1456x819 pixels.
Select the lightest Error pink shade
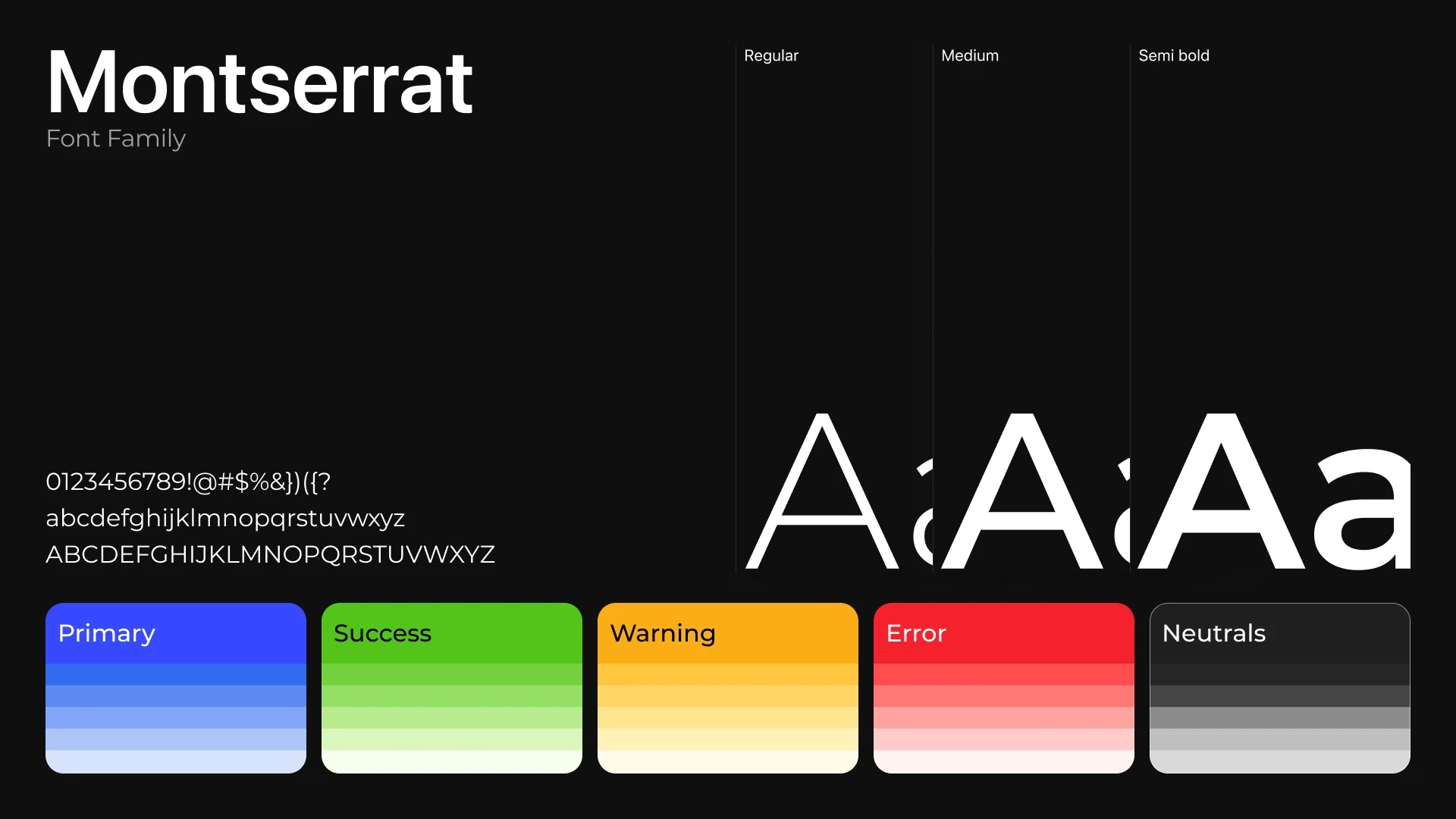pos(1004,761)
